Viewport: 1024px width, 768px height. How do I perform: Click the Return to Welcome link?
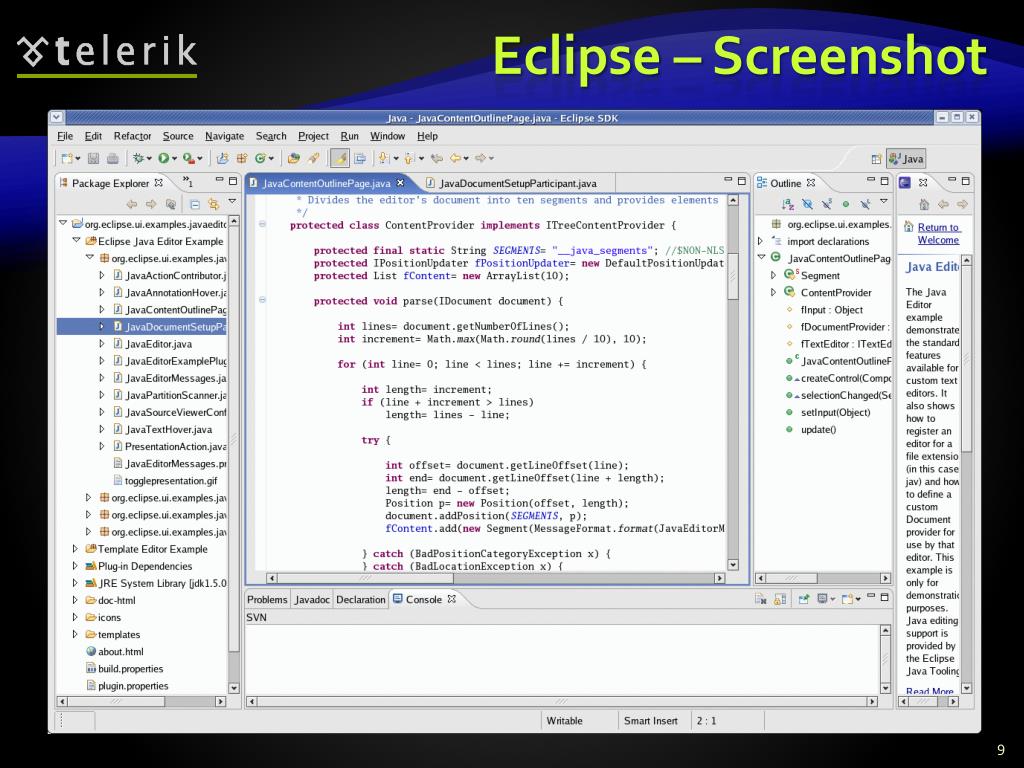point(938,234)
